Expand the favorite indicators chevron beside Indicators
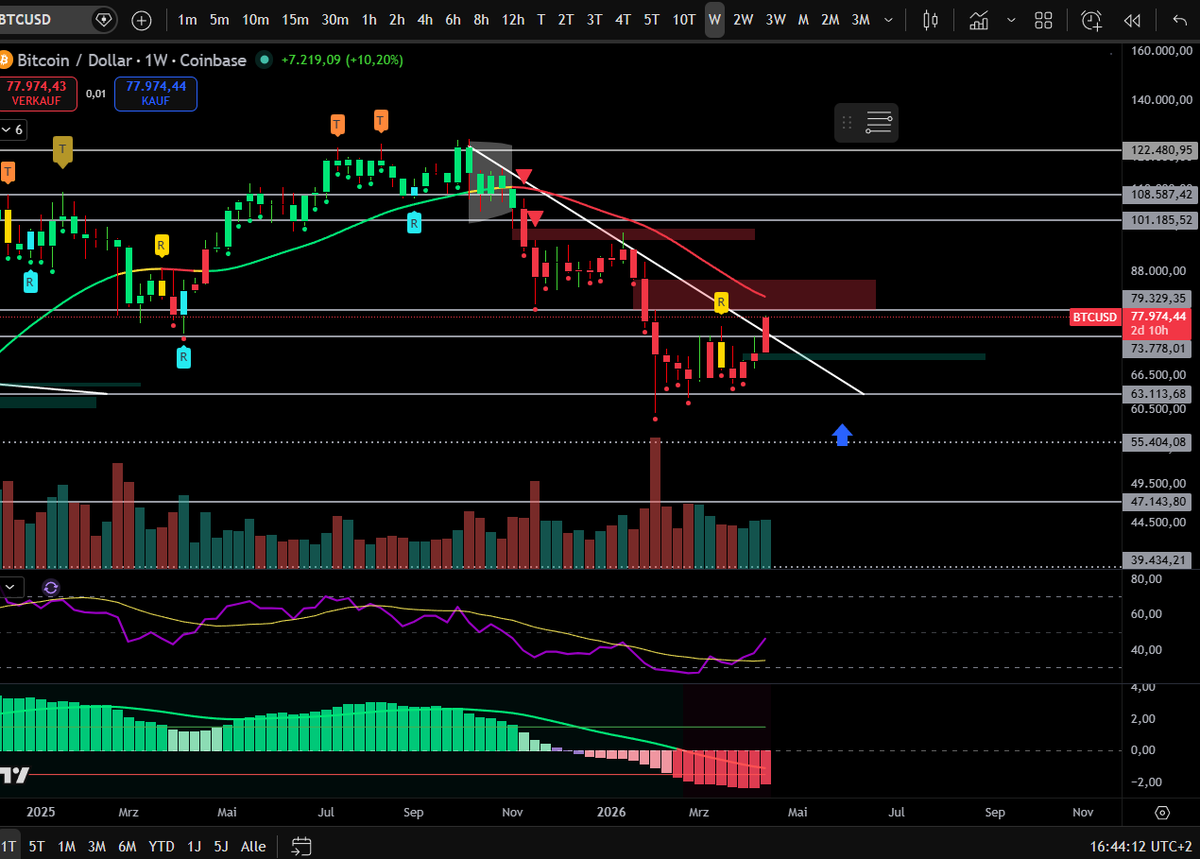Screen dimensions: 1200x859 click(1012, 20)
